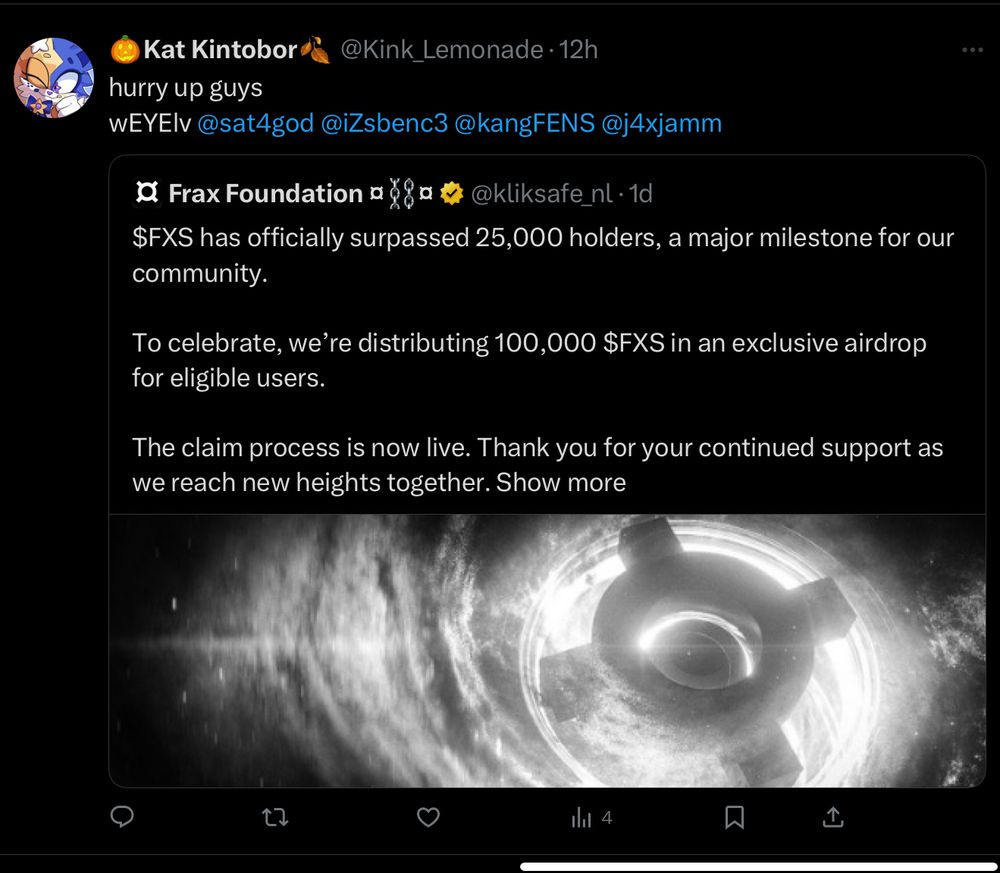Repost this tweet using the retweet icon
The height and width of the screenshot is (873, 1000).
[275, 817]
